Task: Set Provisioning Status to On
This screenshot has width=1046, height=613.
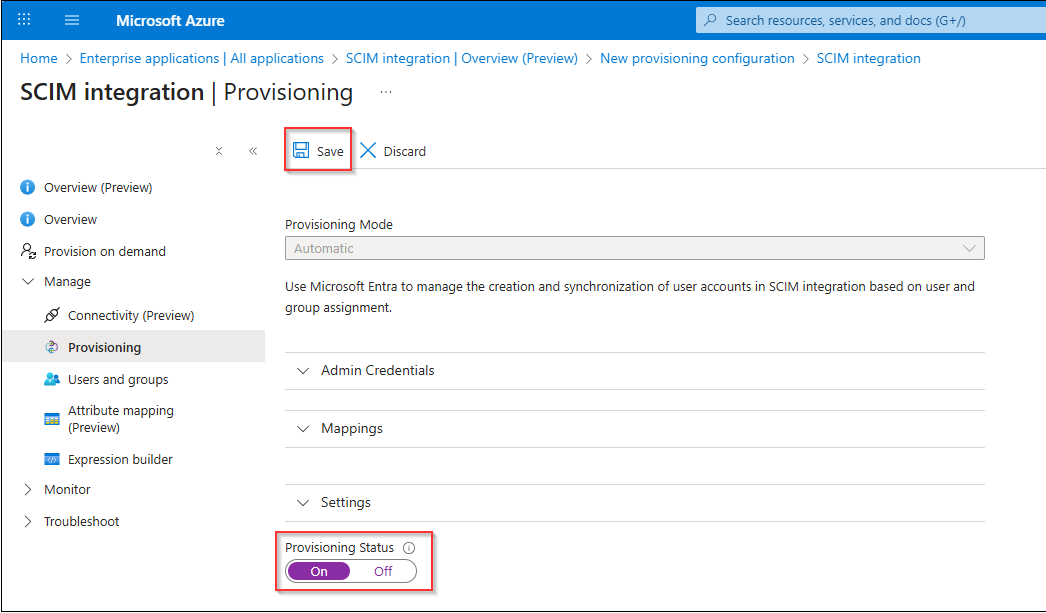Action: click(319, 572)
